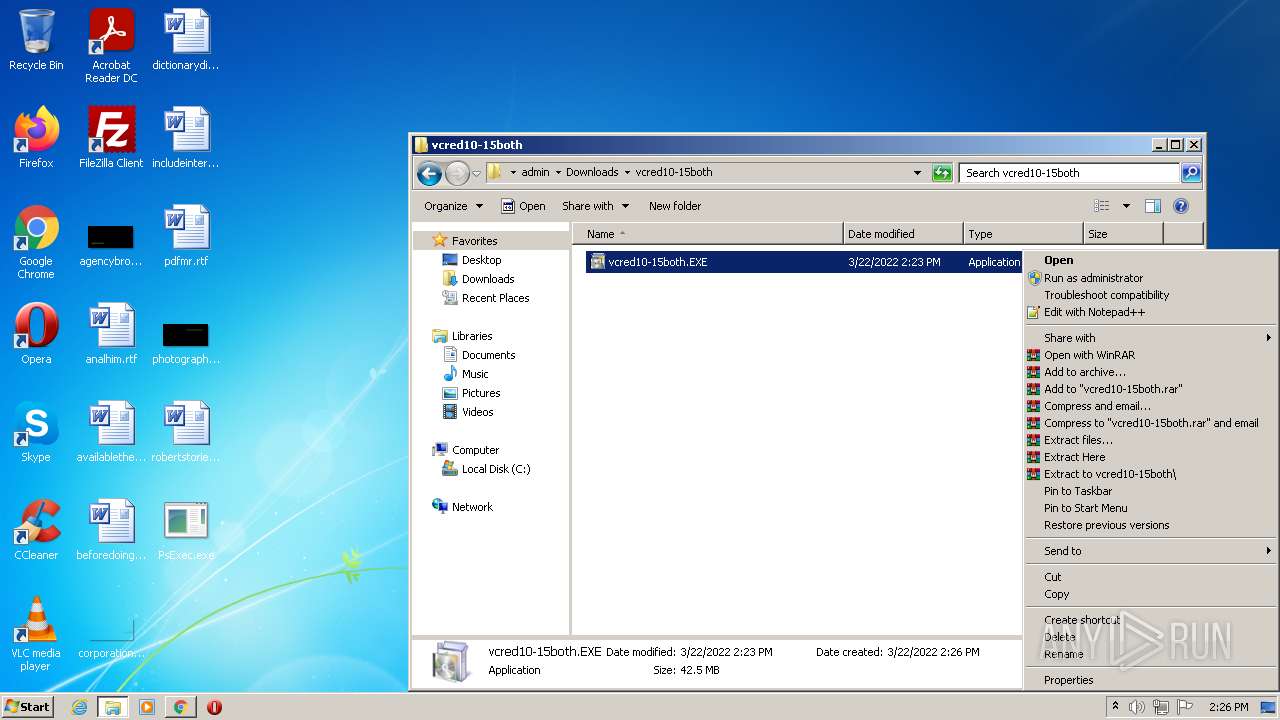Click the refresh button beside address bar
The width and height of the screenshot is (1280, 720).
(942, 173)
